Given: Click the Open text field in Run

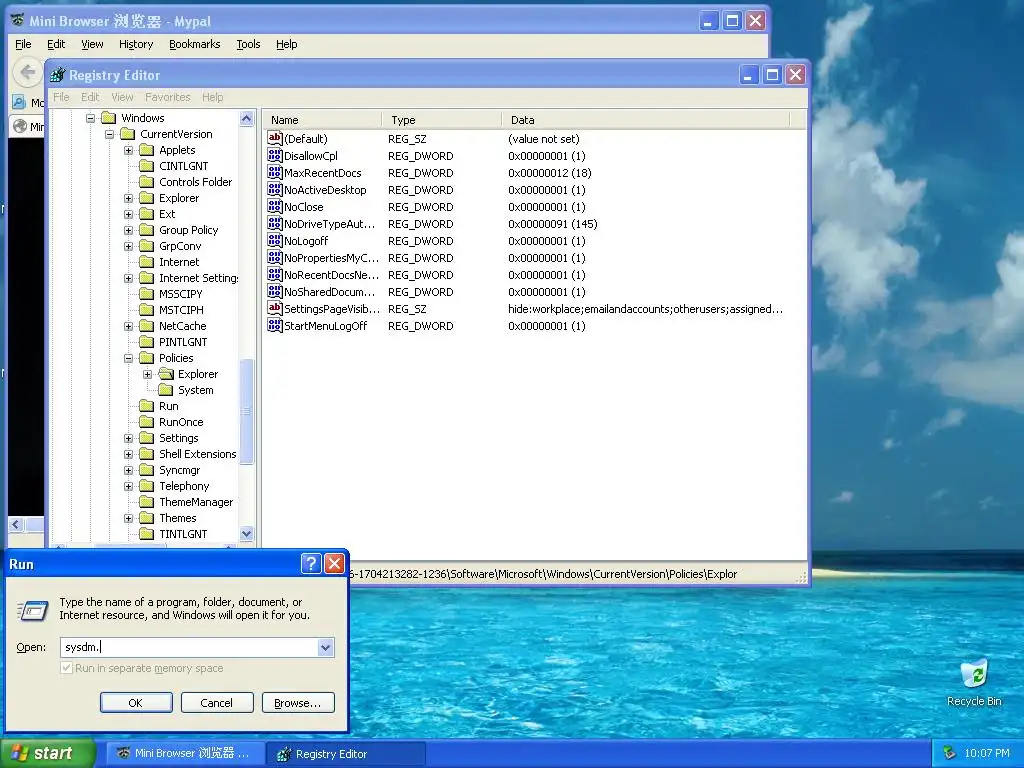Looking at the screenshot, I should tap(189, 647).
